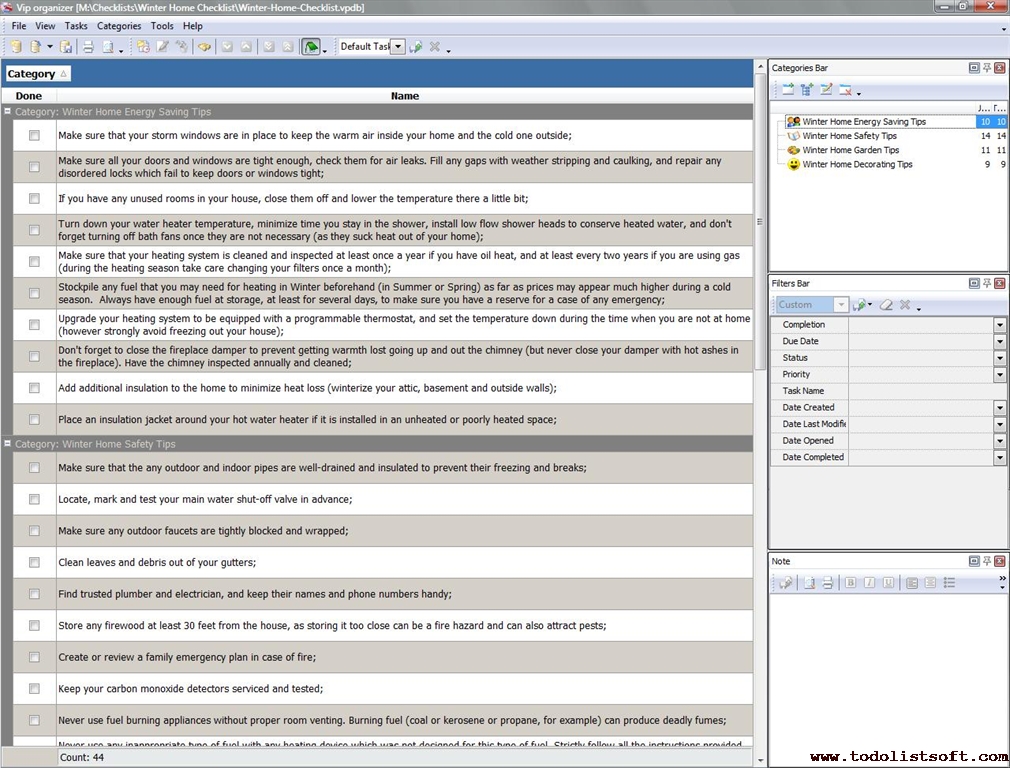Click the green task view mode icon
The image size is (1010, 768).
pos(311,47)
